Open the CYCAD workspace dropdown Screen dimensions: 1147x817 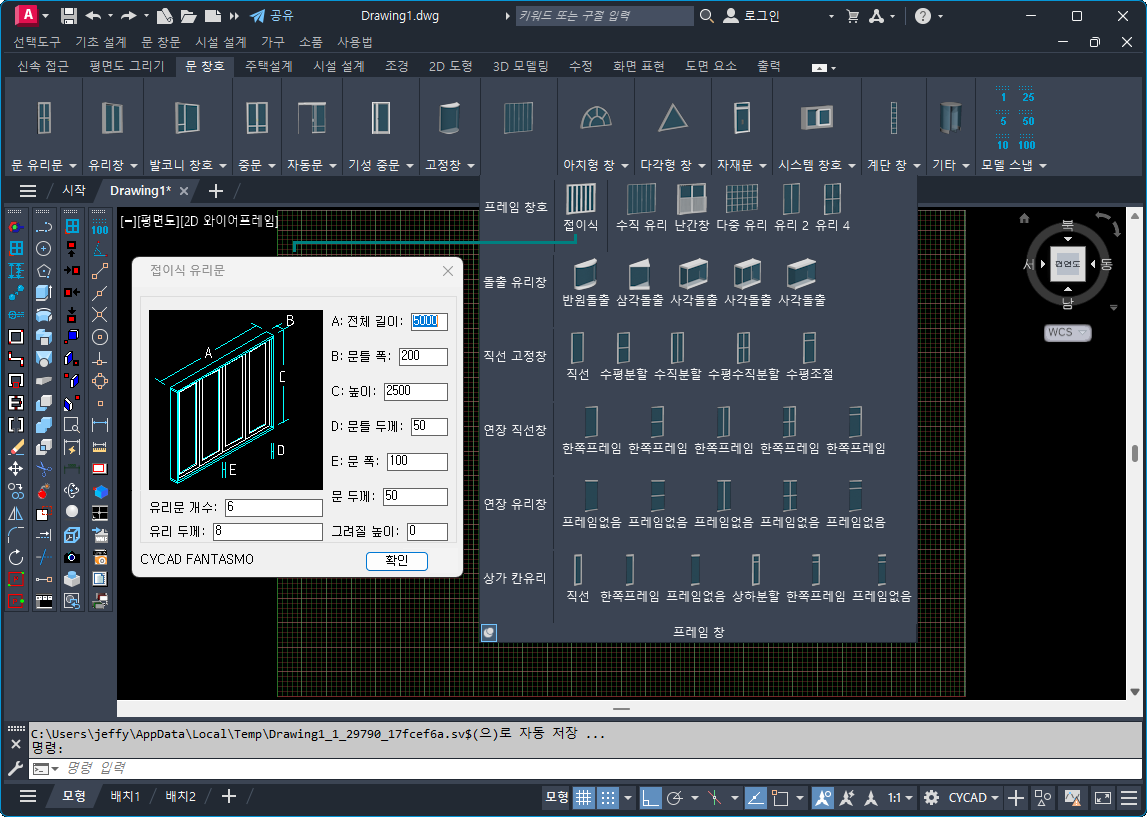click(975, 797)
